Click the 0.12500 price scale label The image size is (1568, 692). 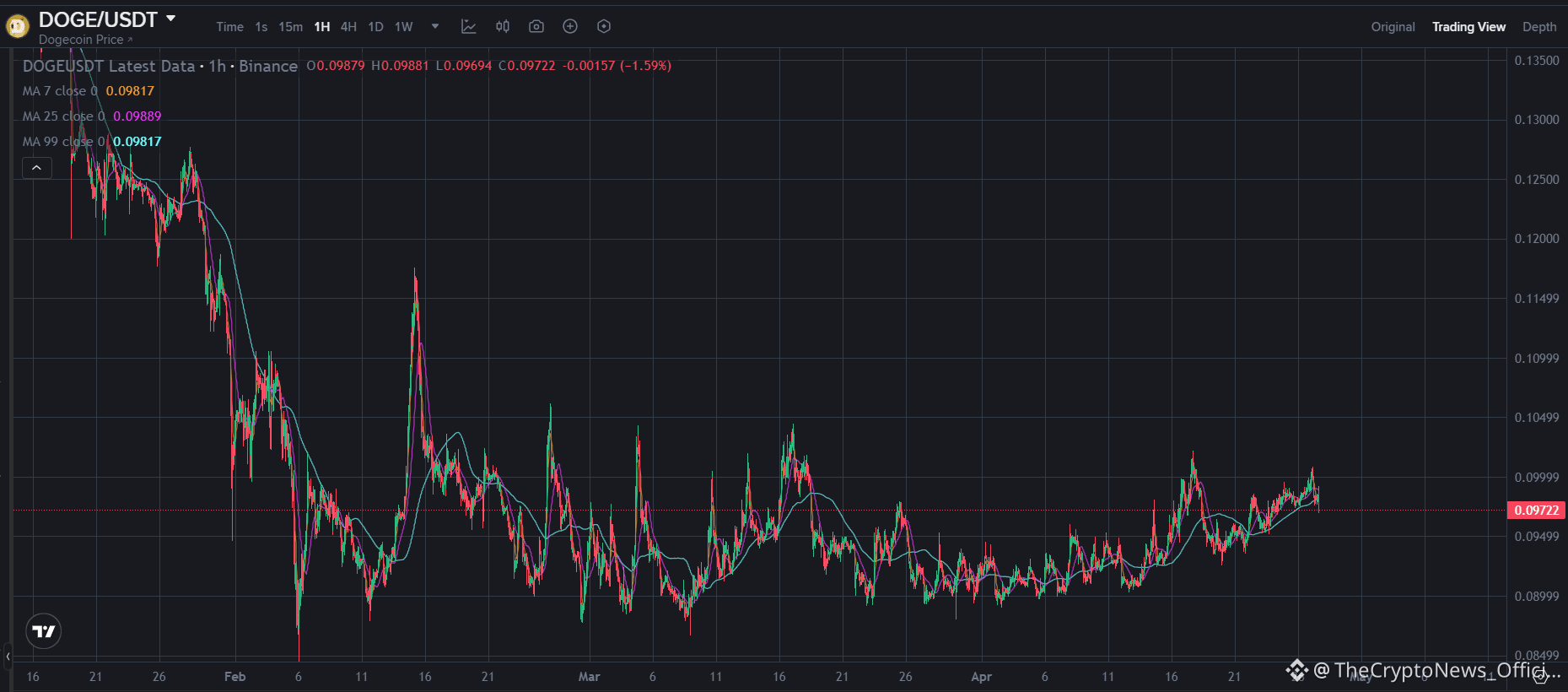(x=1537, y=180)
